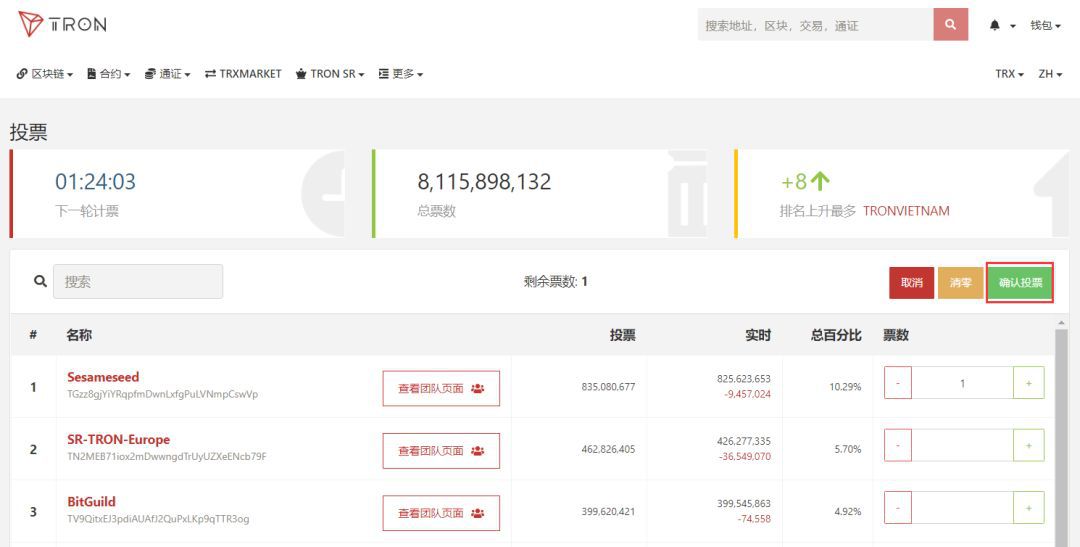Viewport: 1080px width, 547px height.
Task: Decrease Sesameseed votes with minus button
Action: (897, 383)
